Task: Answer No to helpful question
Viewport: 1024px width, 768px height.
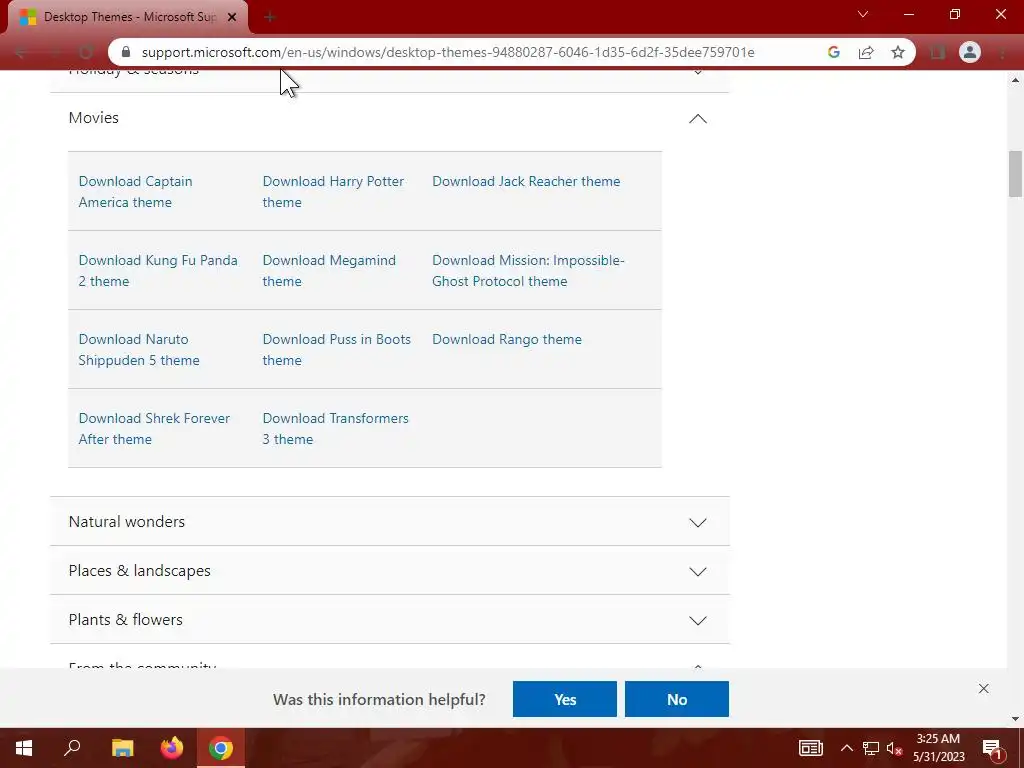Action: point(677,699)
